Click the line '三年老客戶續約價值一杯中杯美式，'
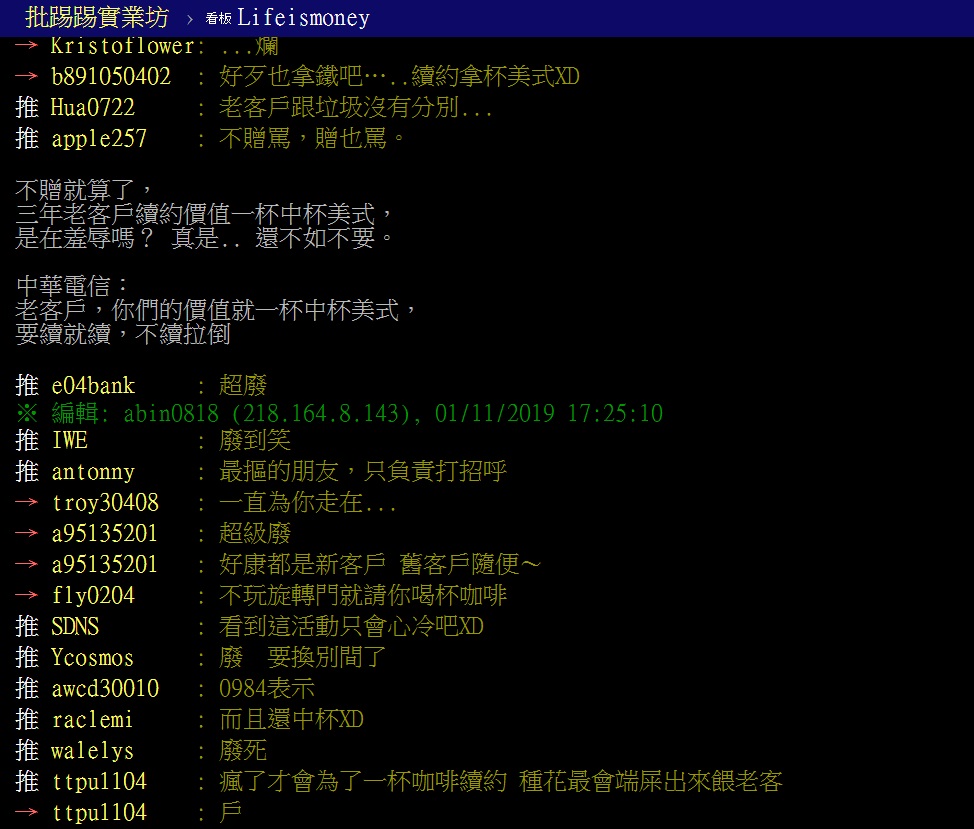 pos(204,214)
